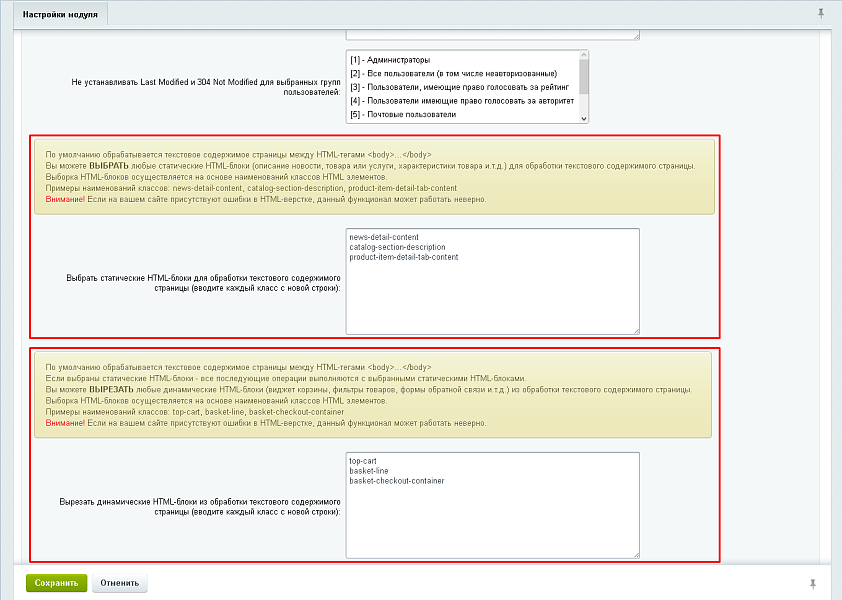Viewport: 842px width, 600px height.
Task: Choose the "[3]" rating voters group option
Action: click(460, 87)
